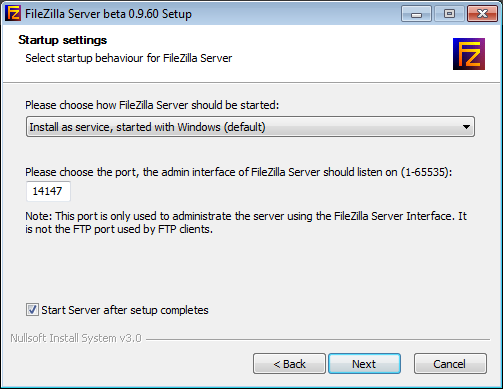
Task: Open the server startup mode dropdown
Action: pyautogui.click(x=250, y=127)
